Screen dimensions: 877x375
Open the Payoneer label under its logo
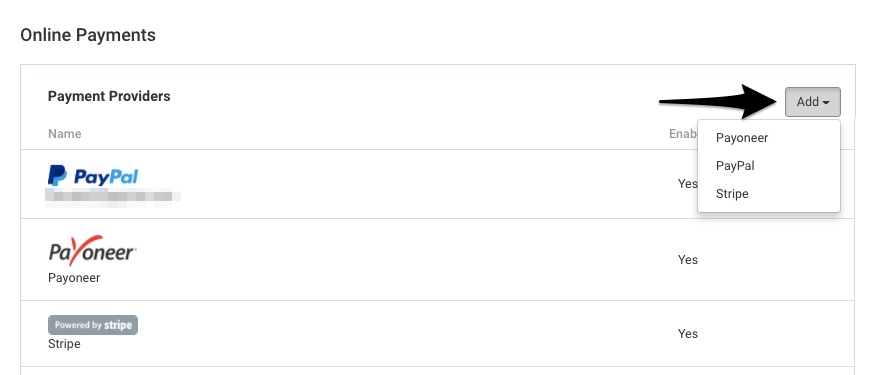[x=74, y=278]
